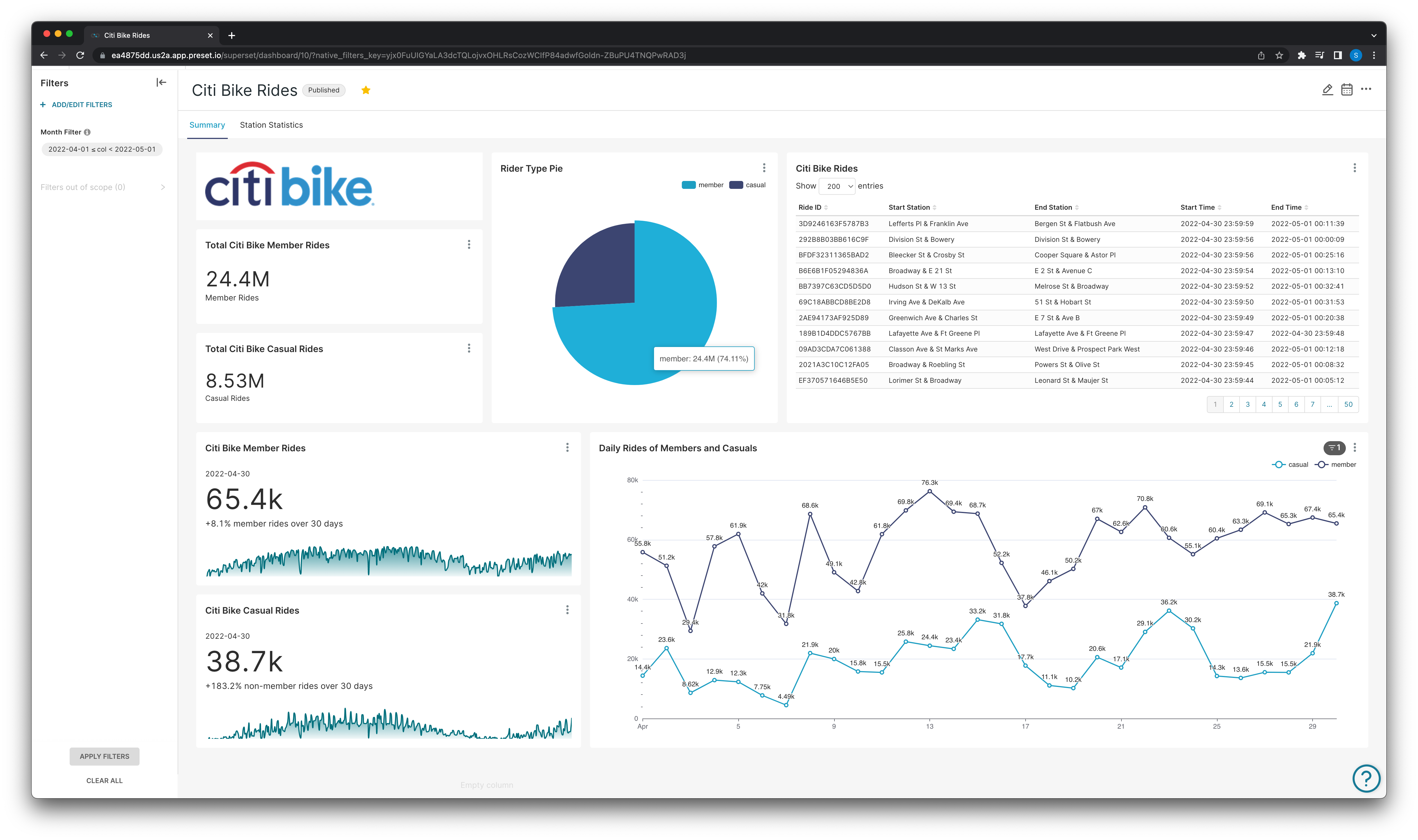Collapse the Filters sidebar panel
Viewport: 1418px width, 840px height.
click(161, 83)
